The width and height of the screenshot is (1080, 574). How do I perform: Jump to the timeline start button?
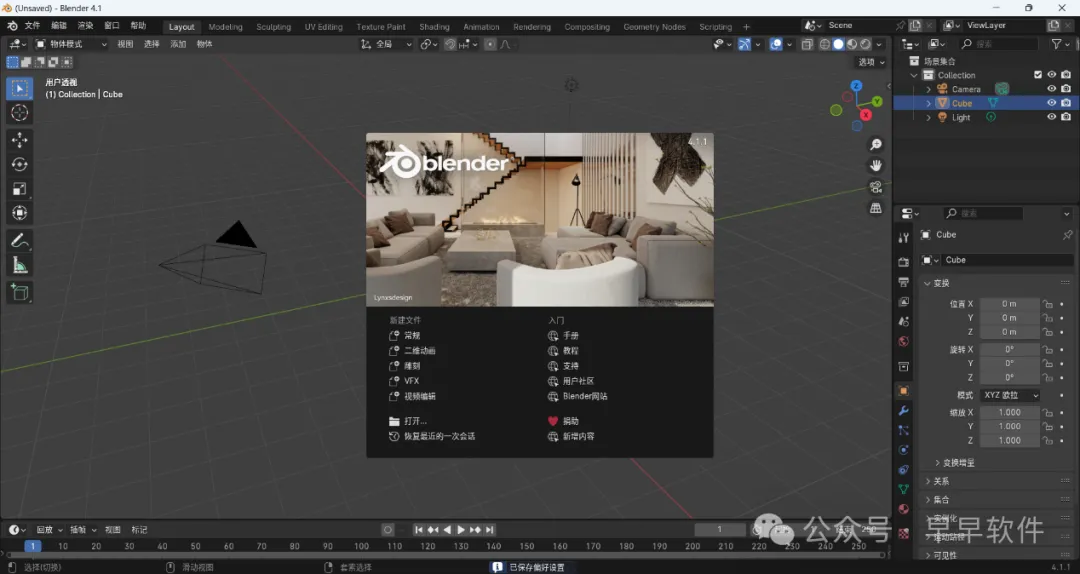click(418, 530)
